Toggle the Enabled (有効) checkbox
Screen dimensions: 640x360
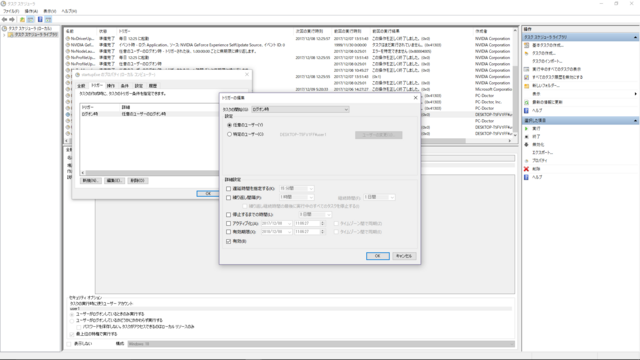coord(229,241)
